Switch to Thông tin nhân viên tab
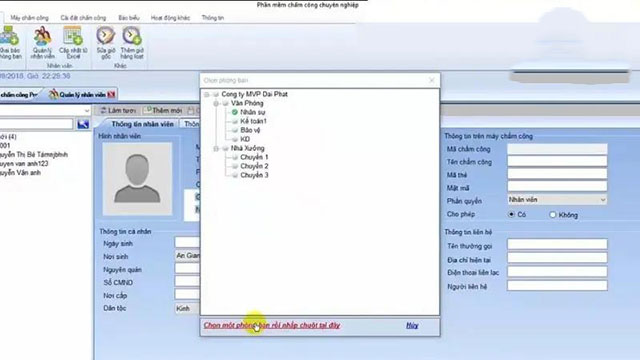 (142, 124)
